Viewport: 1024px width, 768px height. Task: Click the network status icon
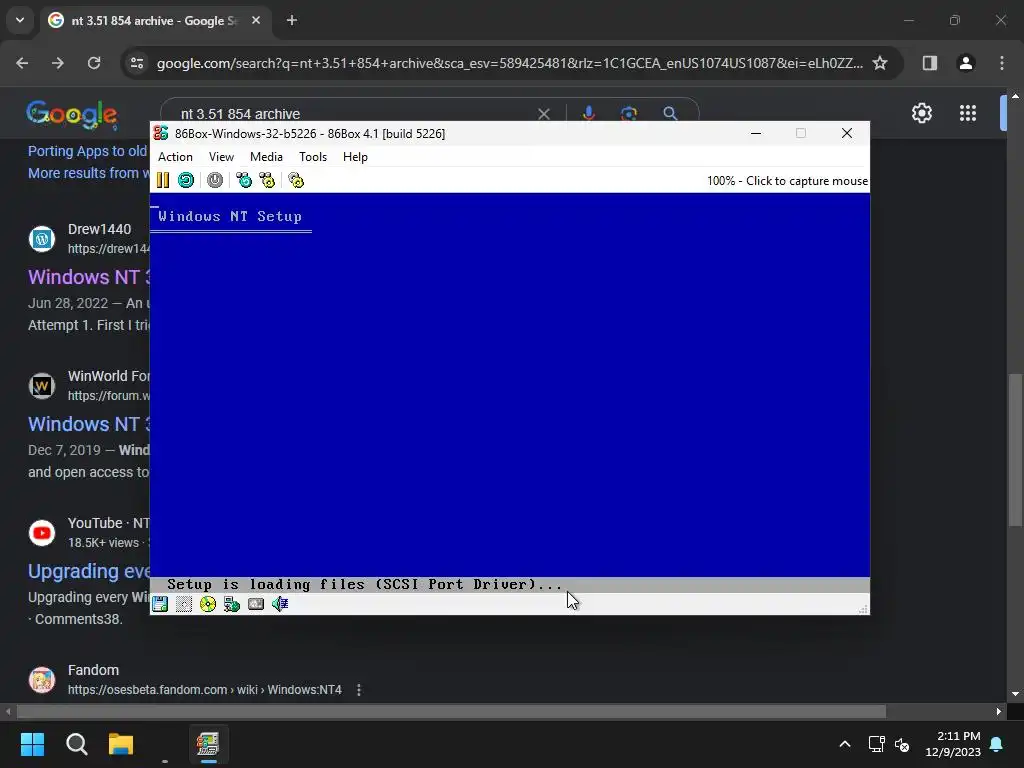[232, 604]
